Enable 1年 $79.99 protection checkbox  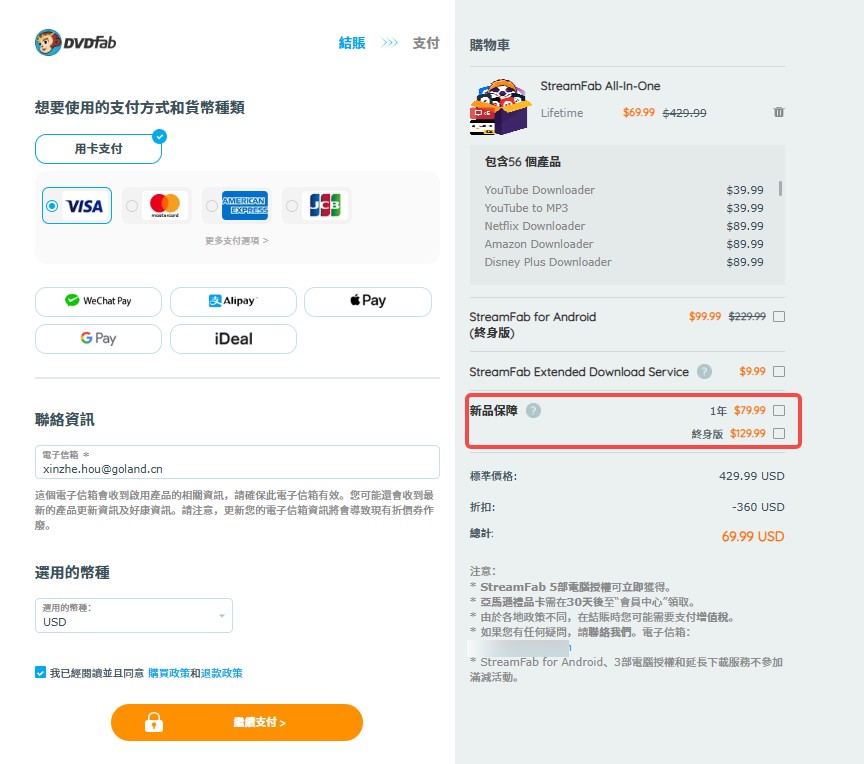779,410
